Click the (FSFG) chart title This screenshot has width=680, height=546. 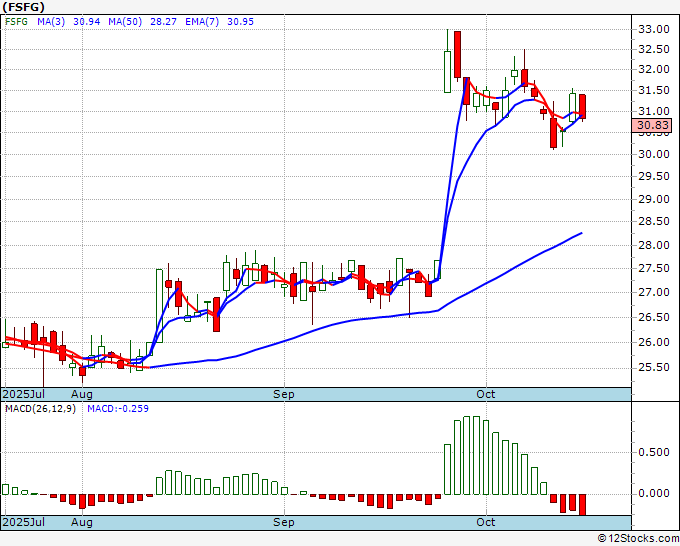tap(25, 6)
